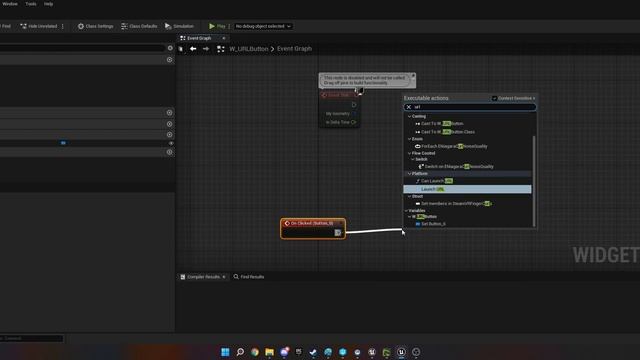Toggle the eye visibility icon on the variable row
The width and height of the screenshot is (640, 360).
click(171, 143)
